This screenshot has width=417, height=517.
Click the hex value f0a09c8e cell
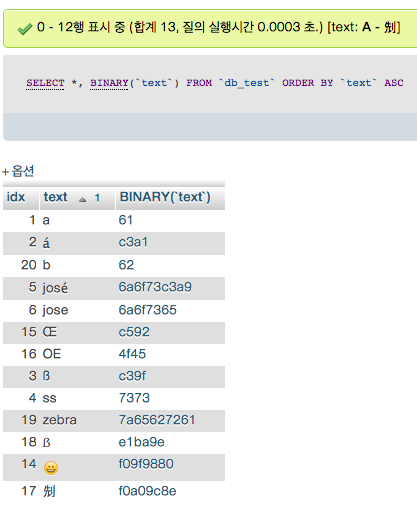pyautogui.click(x=147, y=491)
